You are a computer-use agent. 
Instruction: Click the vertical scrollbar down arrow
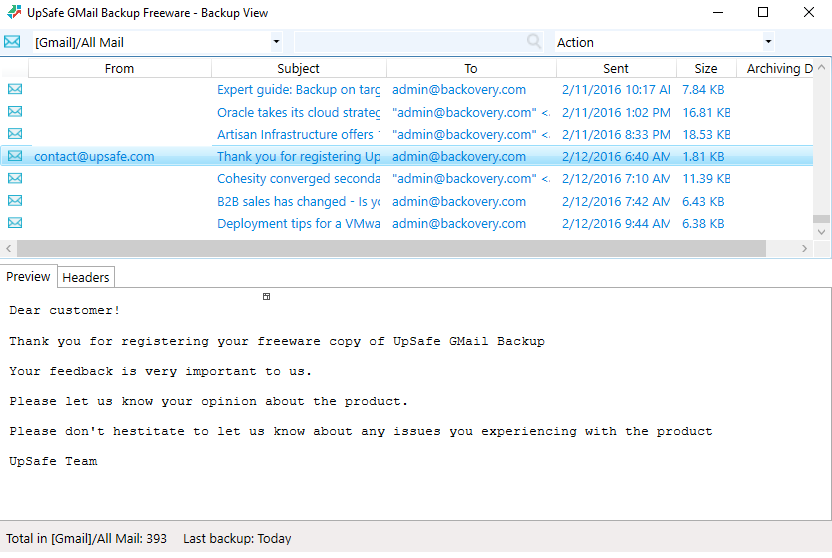821,232
